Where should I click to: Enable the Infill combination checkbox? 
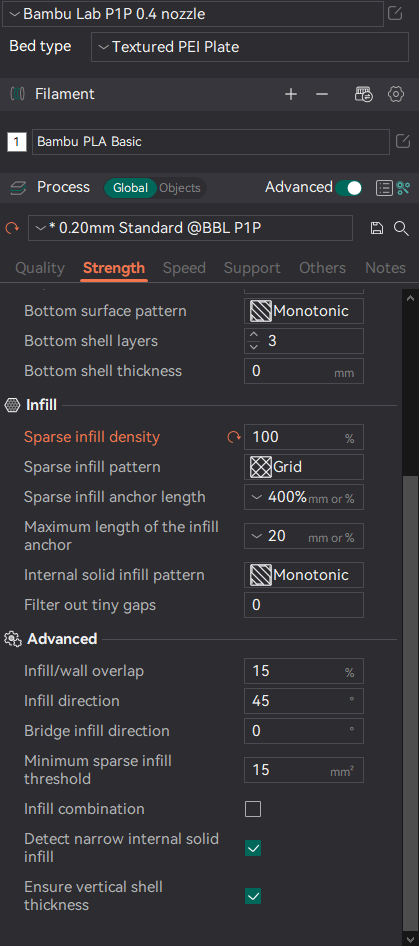point(253,809)
